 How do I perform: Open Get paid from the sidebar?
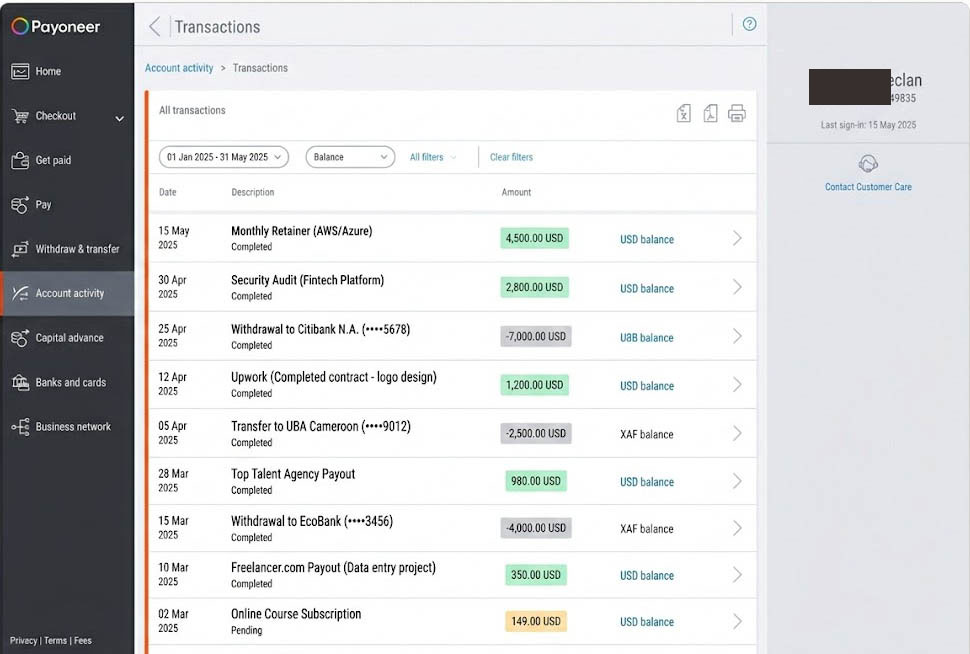(x=55, y=159)
